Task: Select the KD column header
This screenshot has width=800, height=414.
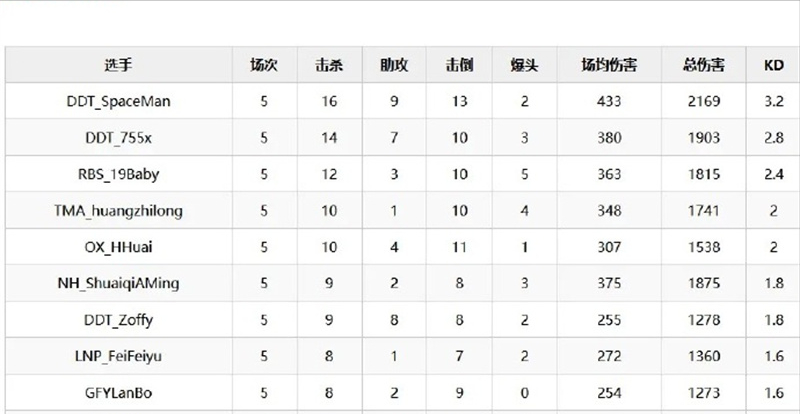Action: tap(773, 65)
